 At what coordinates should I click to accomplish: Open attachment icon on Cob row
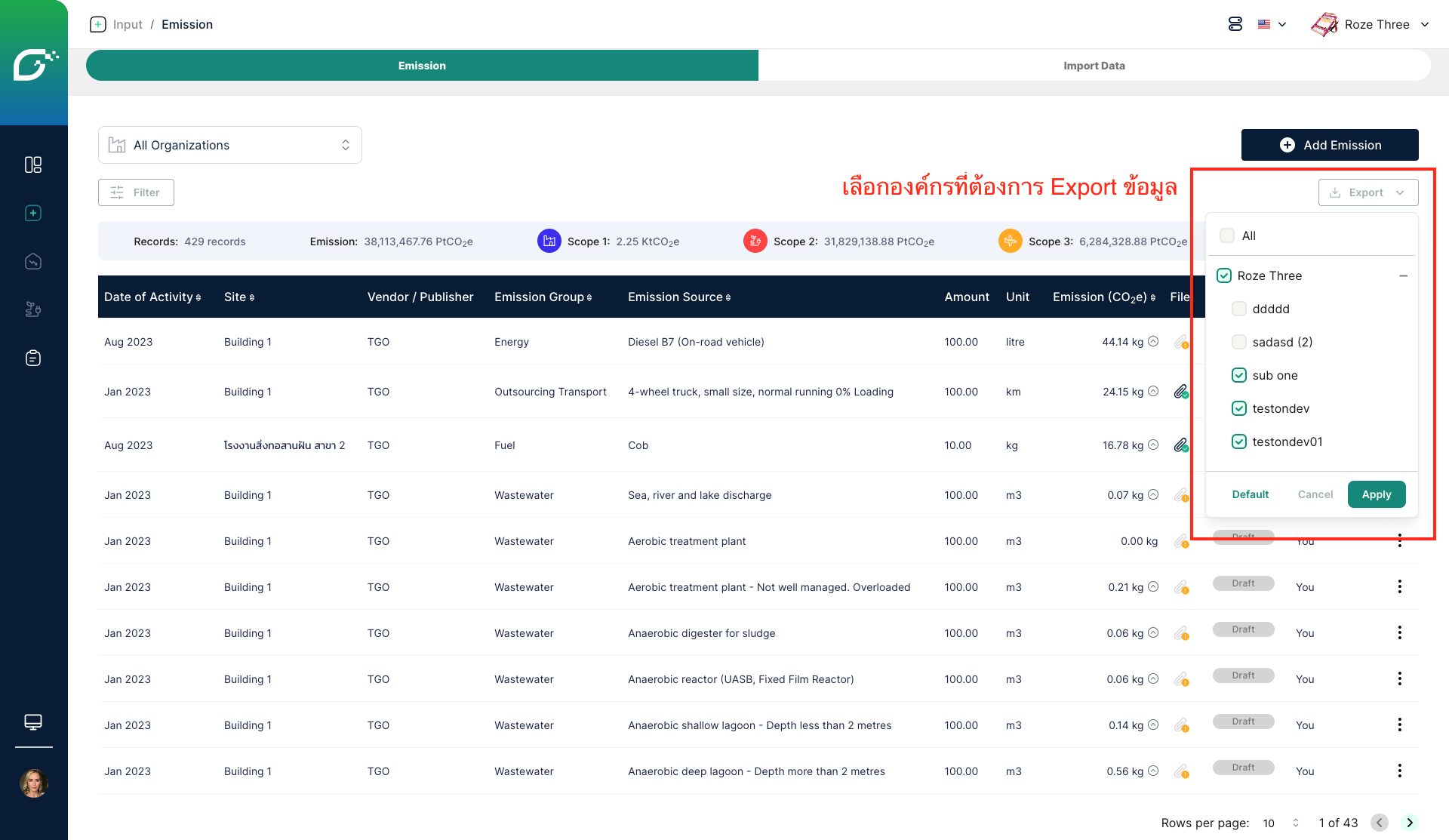1181,445
